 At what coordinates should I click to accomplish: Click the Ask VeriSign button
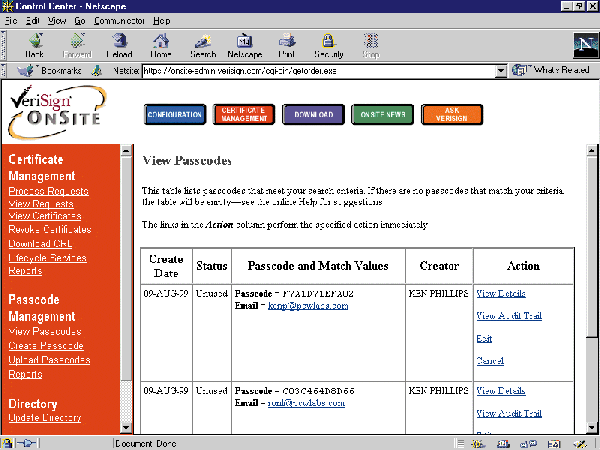pos(452,114)
